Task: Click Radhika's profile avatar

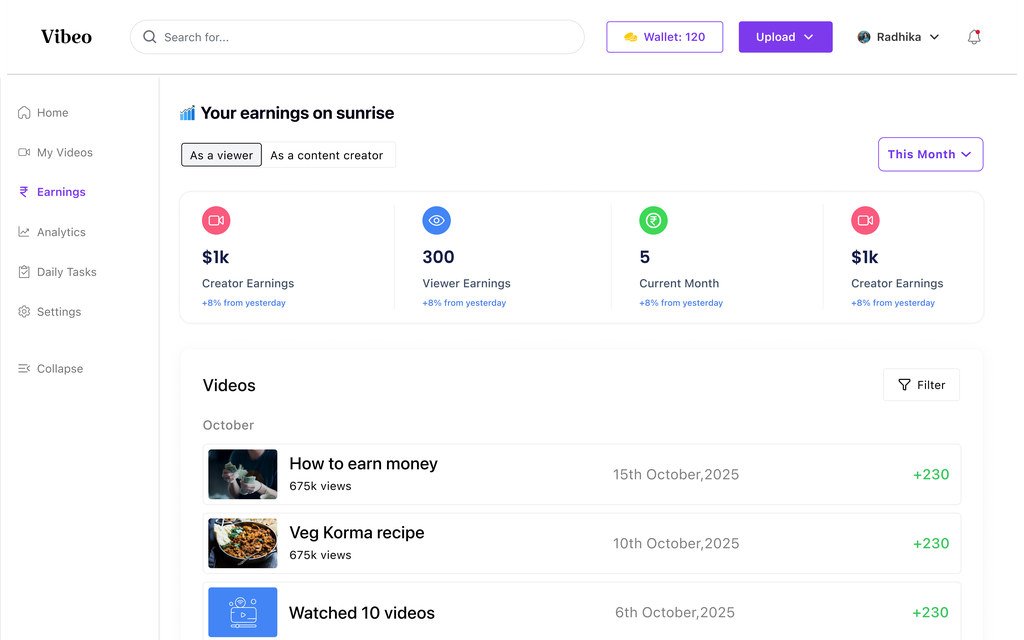Action: coord(864,37)
